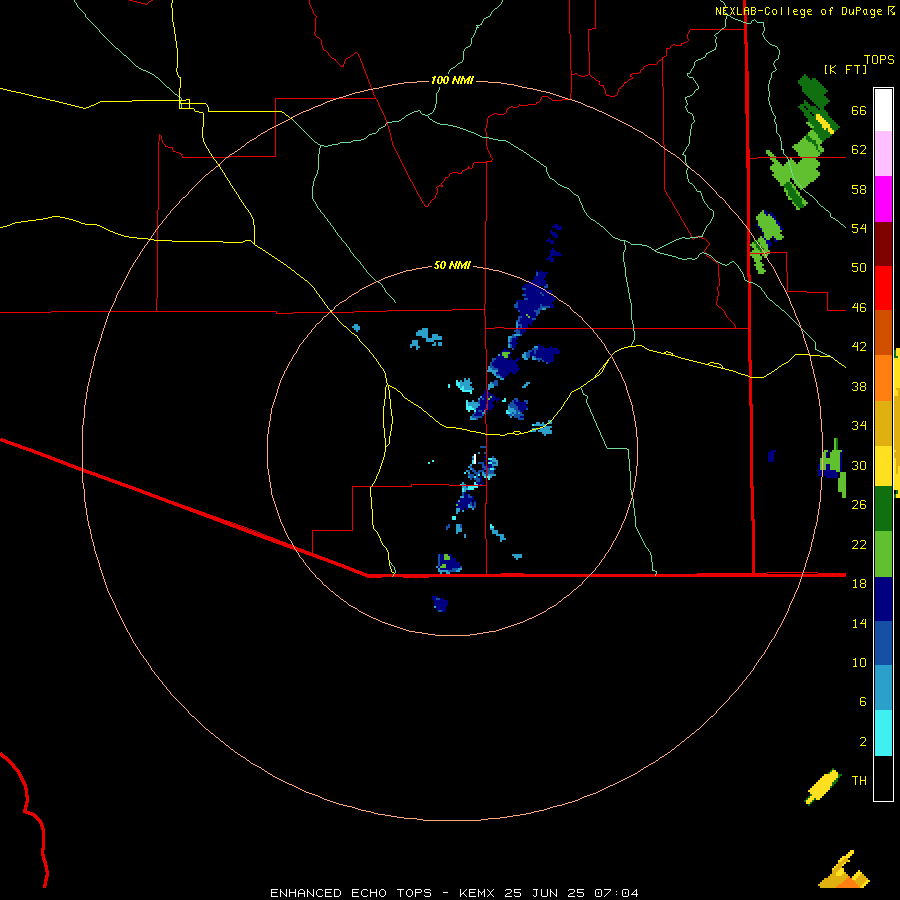Viewport: 900px width, 900px height.
Task: Click the dark green legend swatch
Action: (883, 509)
